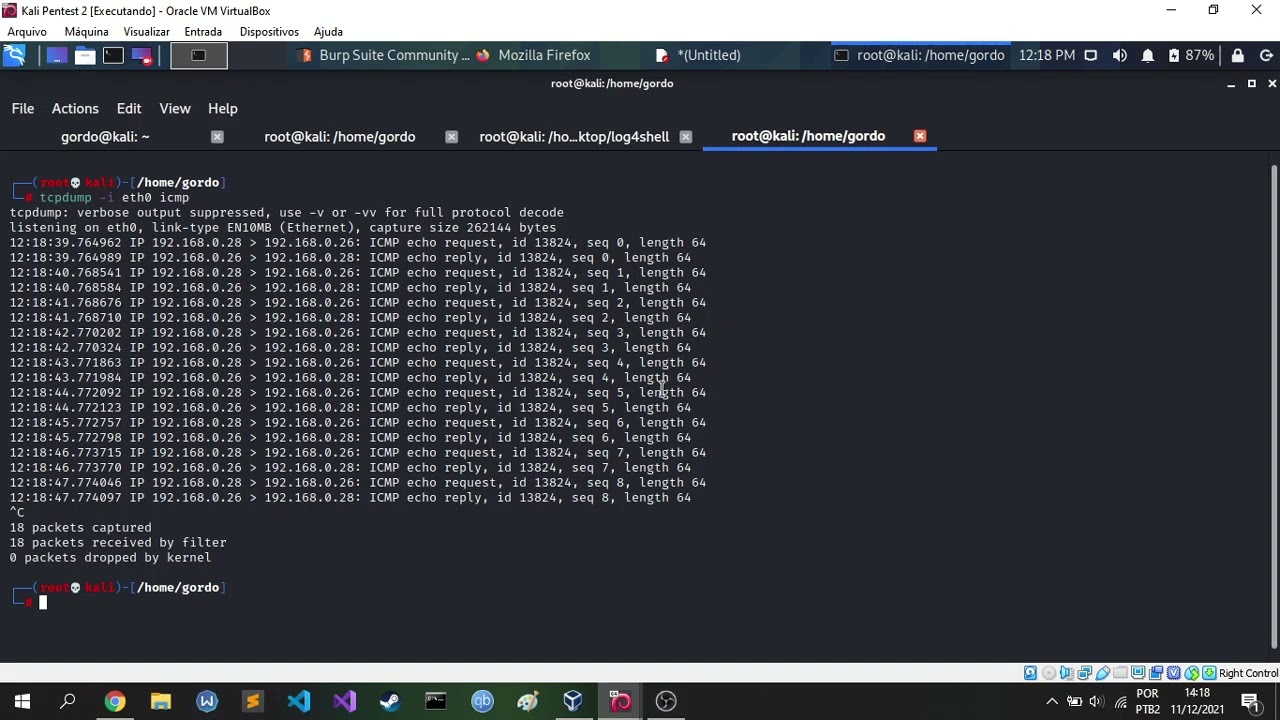Open Windows network tray icon

[1121, 702]
